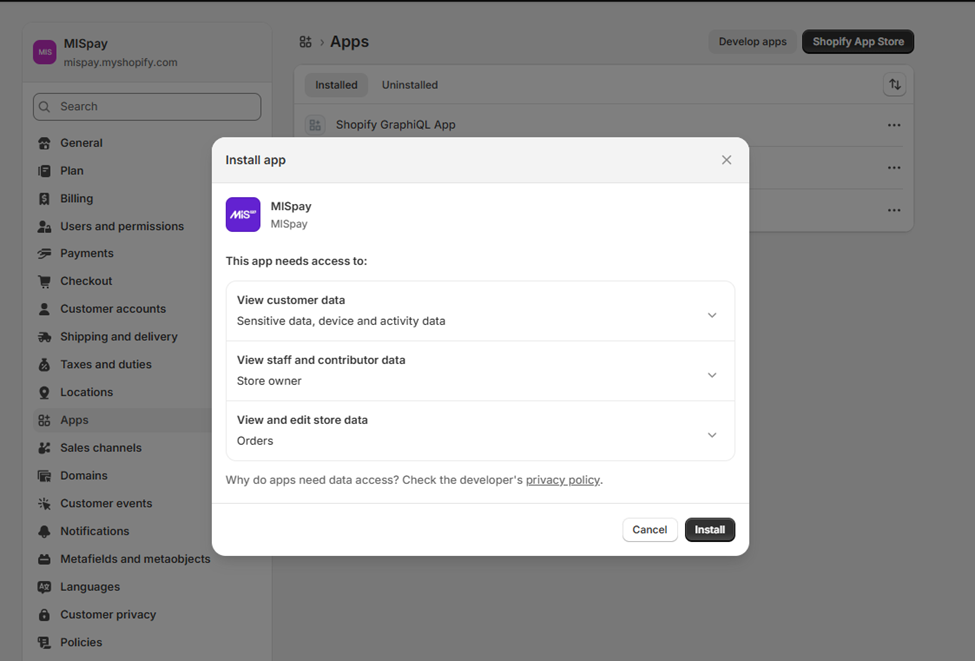Expand View staff and contributor data
The width and height of the screenshot is (975, 661).
pyautogui.click(x=712, y=375)
